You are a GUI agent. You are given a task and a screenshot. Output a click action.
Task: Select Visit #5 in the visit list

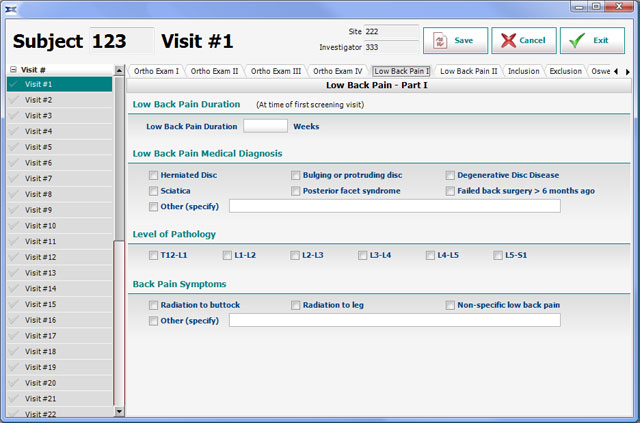(x=40, y=147)
